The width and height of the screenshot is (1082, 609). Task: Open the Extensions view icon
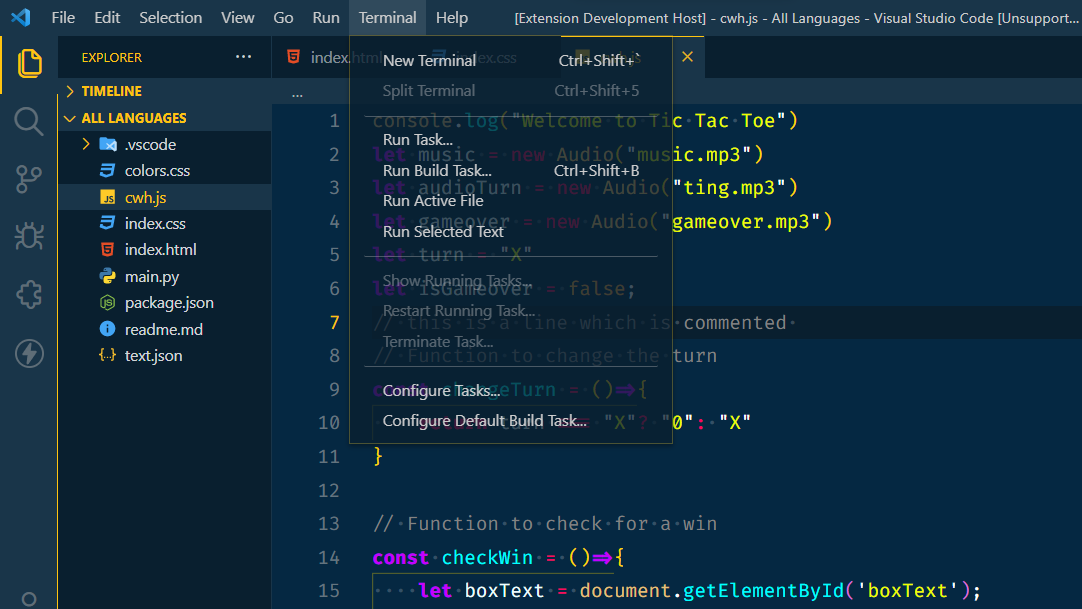(29, 295)
